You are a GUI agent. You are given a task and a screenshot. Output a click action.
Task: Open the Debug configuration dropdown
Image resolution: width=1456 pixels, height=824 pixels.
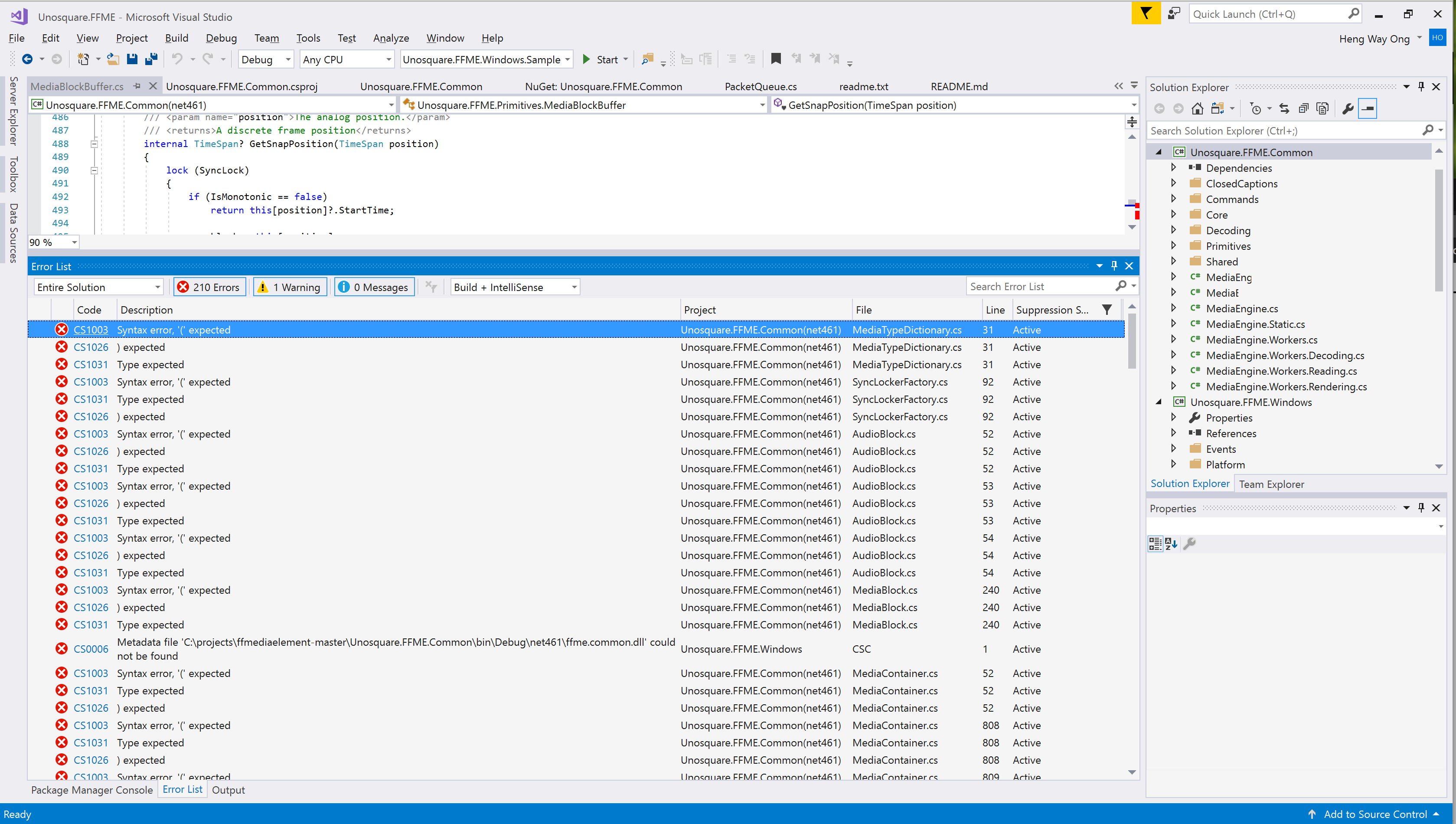[x=265, y=59]
